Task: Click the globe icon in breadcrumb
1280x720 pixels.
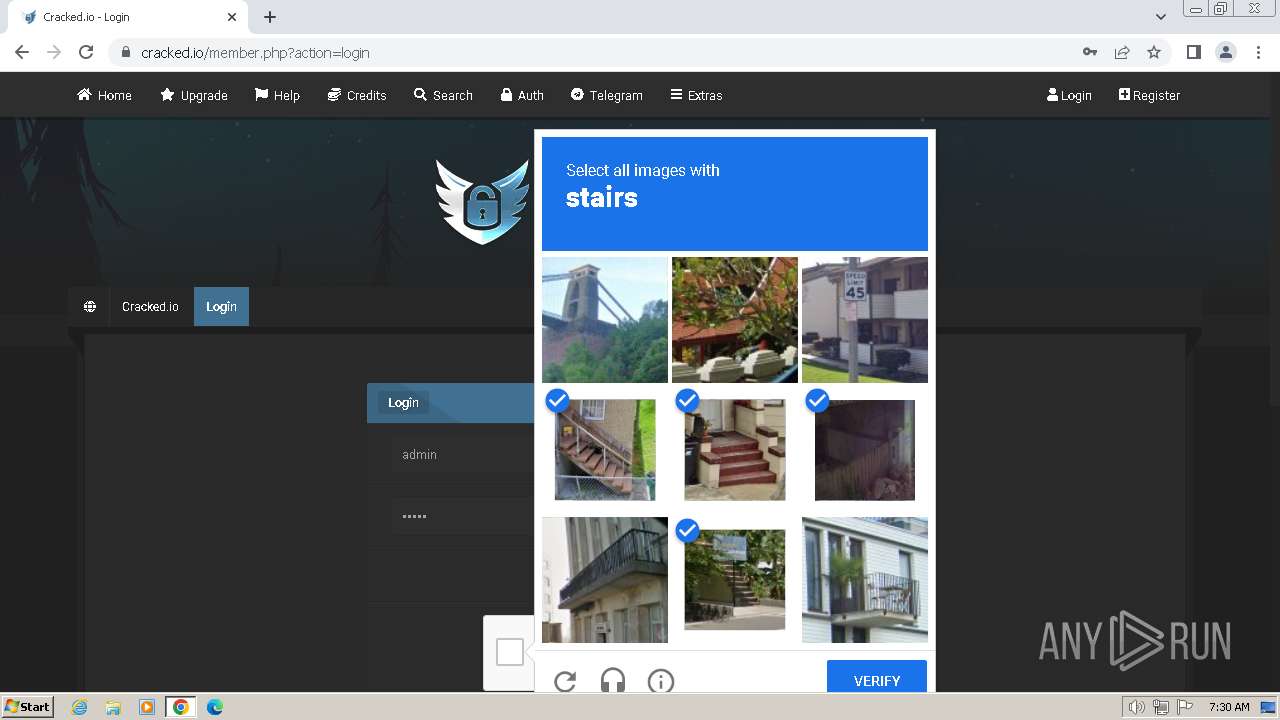Action: (x=90, y=306)
